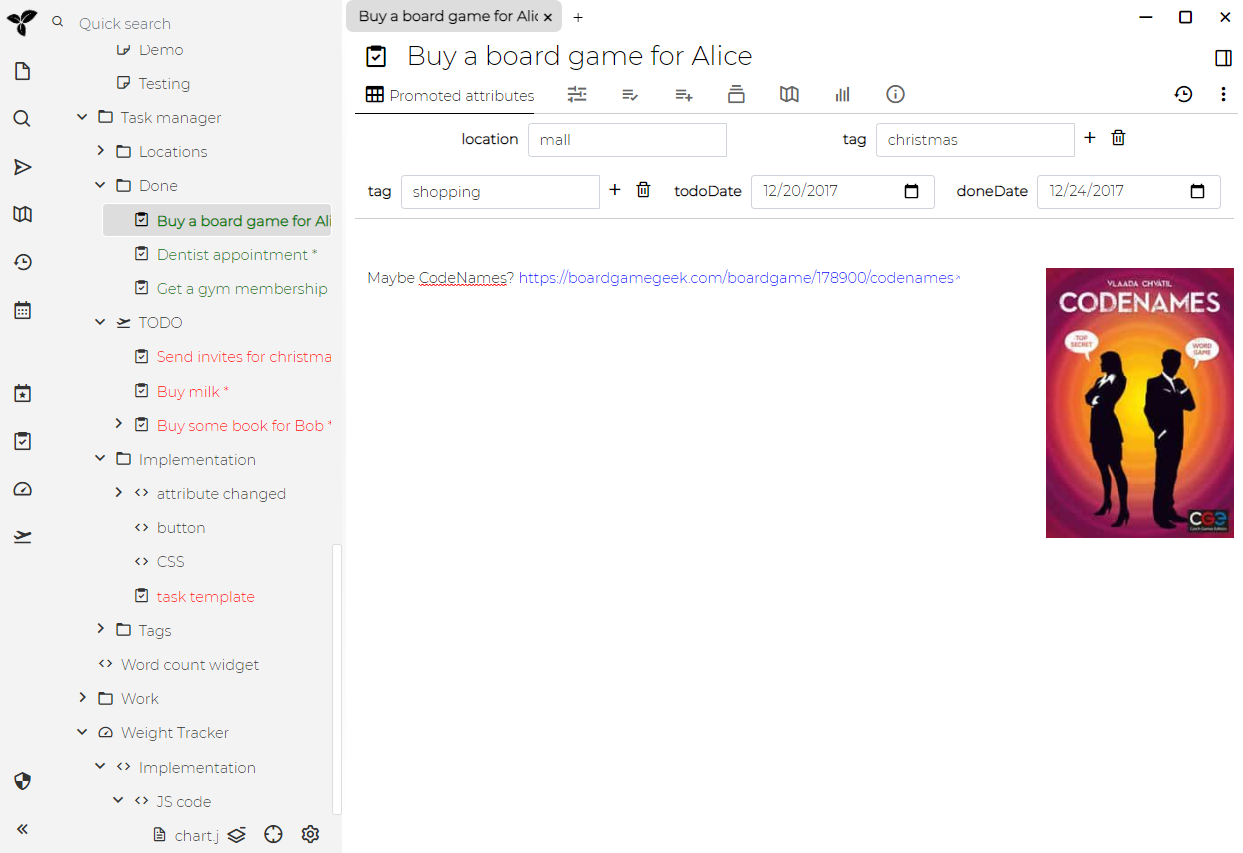1243x853 pixels.
Task: Open Recent Changes from the launcher bar
Action: tap(22, 261)
